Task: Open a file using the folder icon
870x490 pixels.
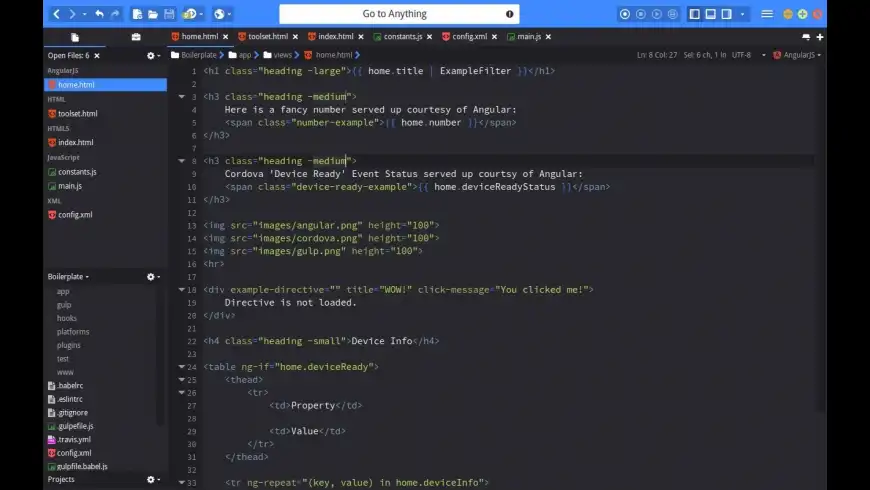Action: [x=153, y=14]
